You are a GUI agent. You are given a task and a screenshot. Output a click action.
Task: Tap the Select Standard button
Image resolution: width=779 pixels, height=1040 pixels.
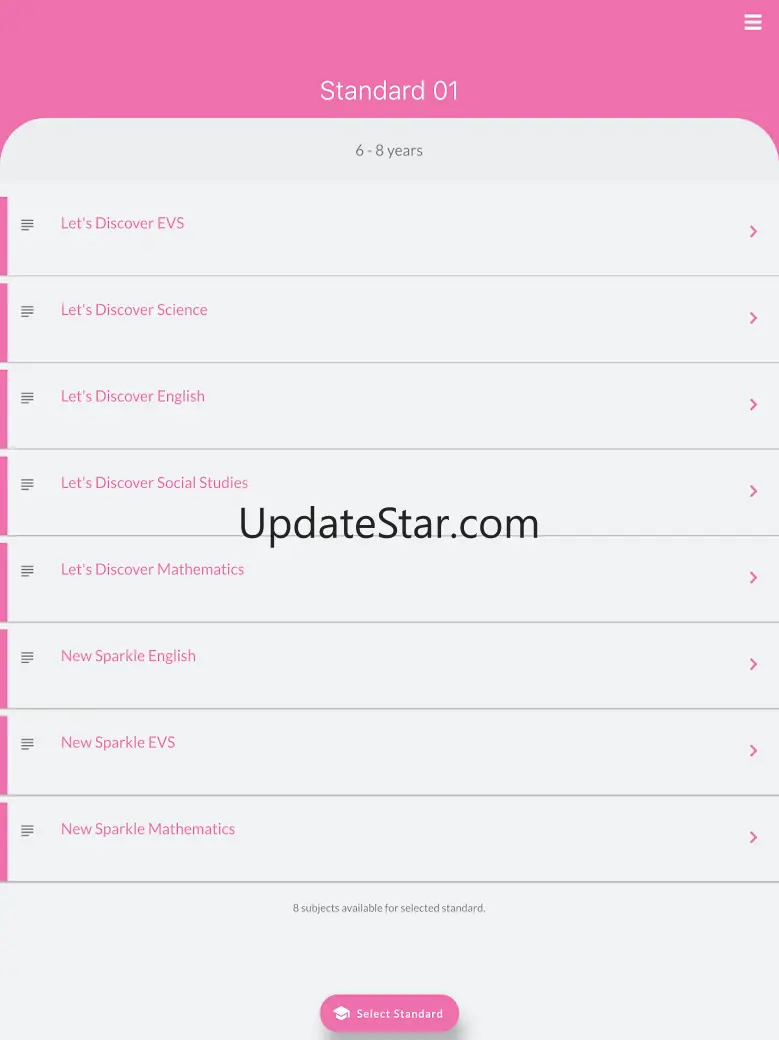pos(389,1013)
